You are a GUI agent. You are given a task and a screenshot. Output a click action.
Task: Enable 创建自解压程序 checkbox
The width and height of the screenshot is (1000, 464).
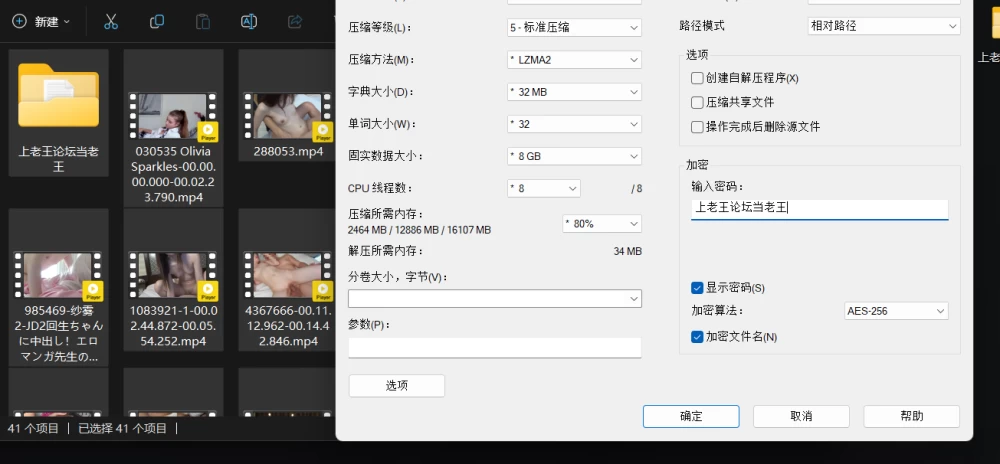pyautogui.click(x=697, y=78)
